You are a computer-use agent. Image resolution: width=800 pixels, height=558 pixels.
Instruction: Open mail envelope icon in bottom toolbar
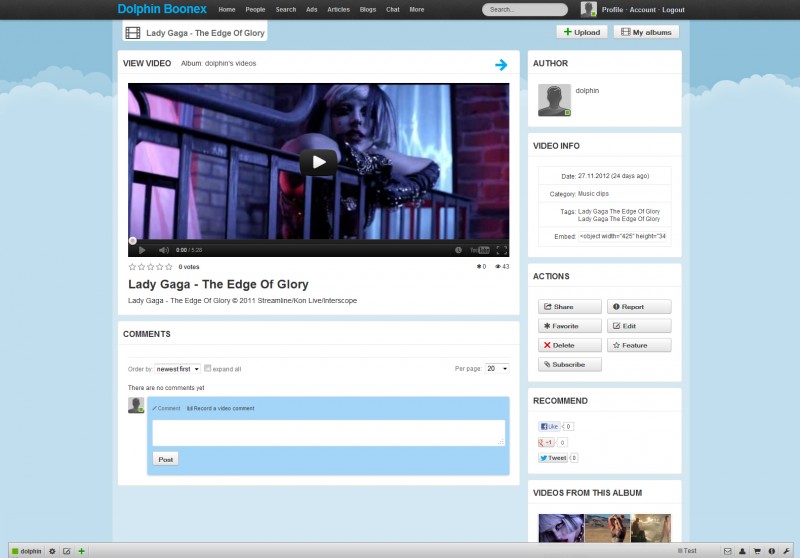[x=728, y=551]
